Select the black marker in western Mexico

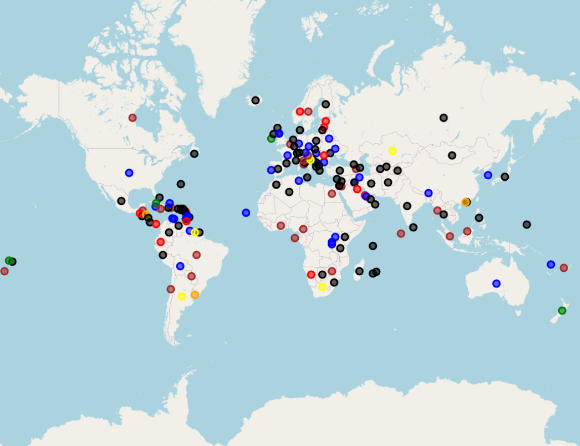(x=121, y=201)
